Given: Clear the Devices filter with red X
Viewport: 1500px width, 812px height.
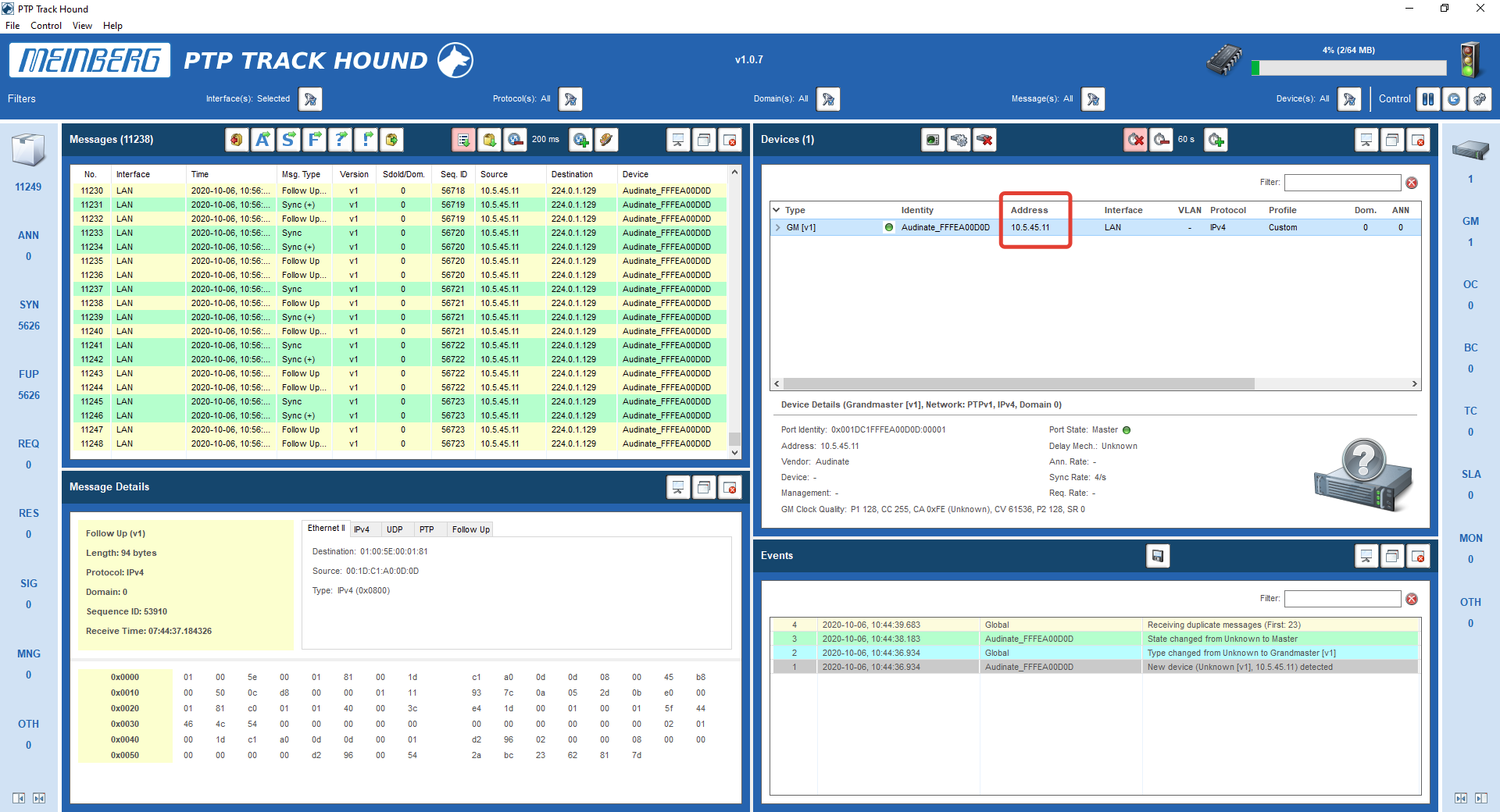Looking at the screenshot, I should 1412,183.
